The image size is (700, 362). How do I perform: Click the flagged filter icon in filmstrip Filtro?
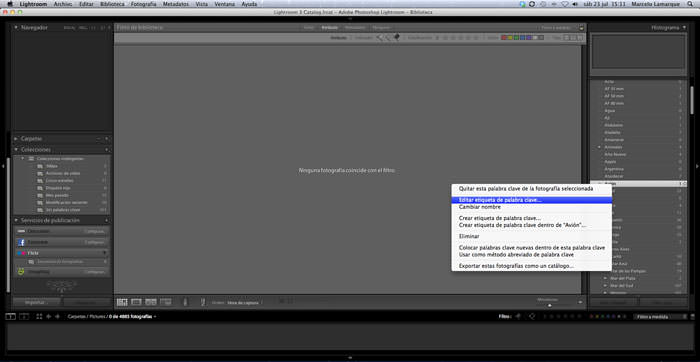pyautogui.click(x=518, y=316)
